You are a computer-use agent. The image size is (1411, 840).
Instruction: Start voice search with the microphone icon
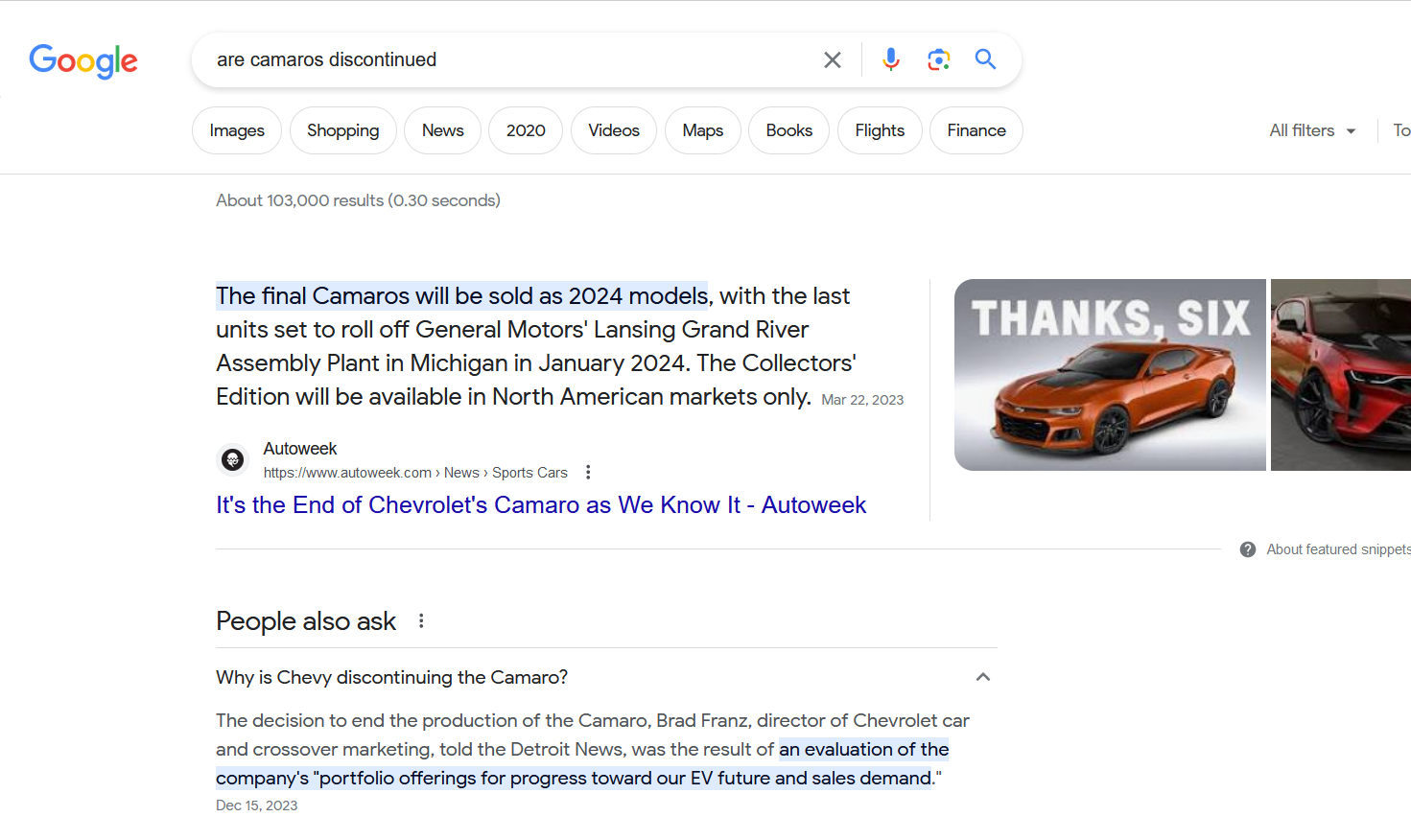[891, 59]
